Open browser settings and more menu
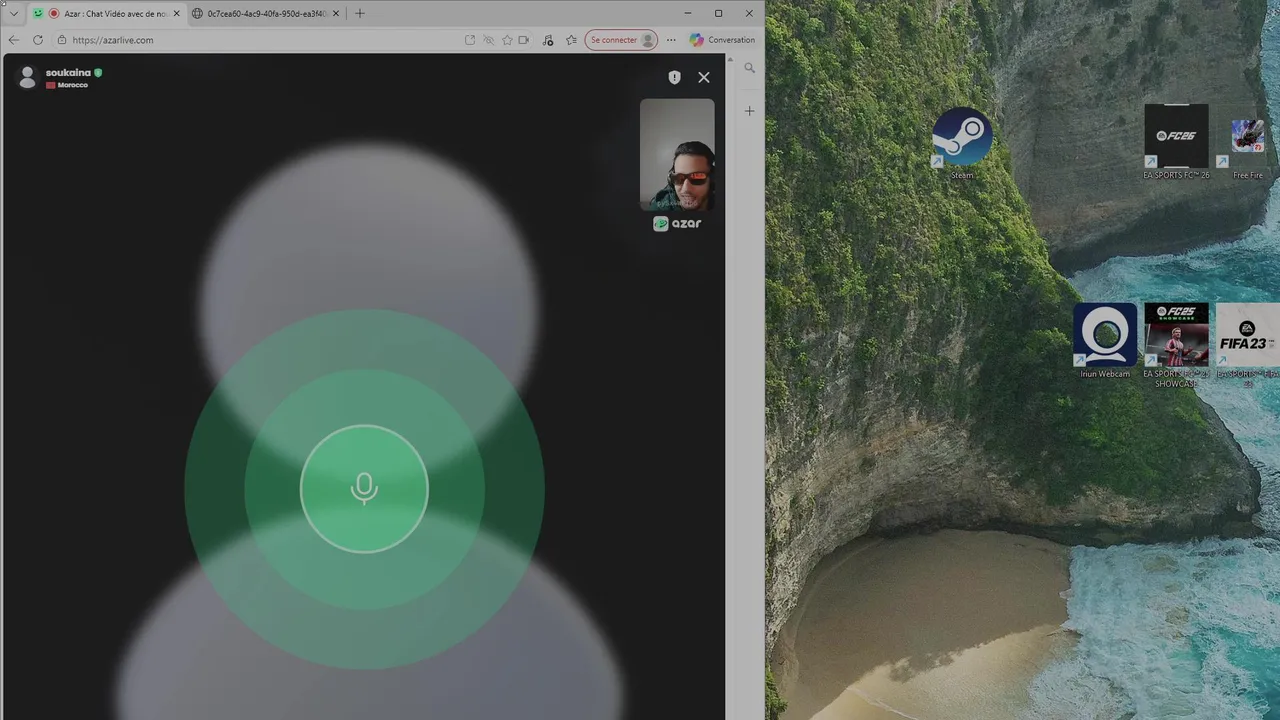This screenshot has width=1280, height=720. click(671, 40)
